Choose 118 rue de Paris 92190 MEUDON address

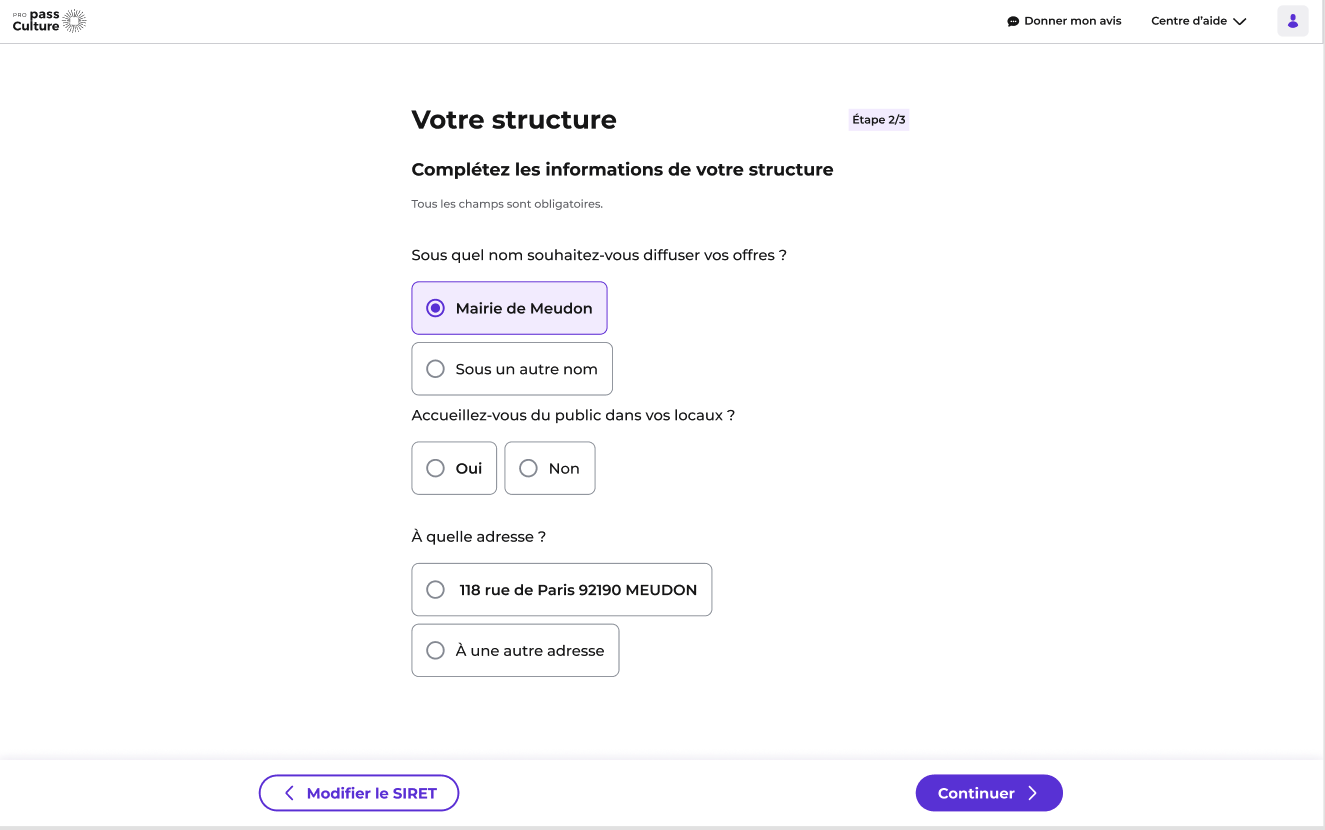coord(562,590)
